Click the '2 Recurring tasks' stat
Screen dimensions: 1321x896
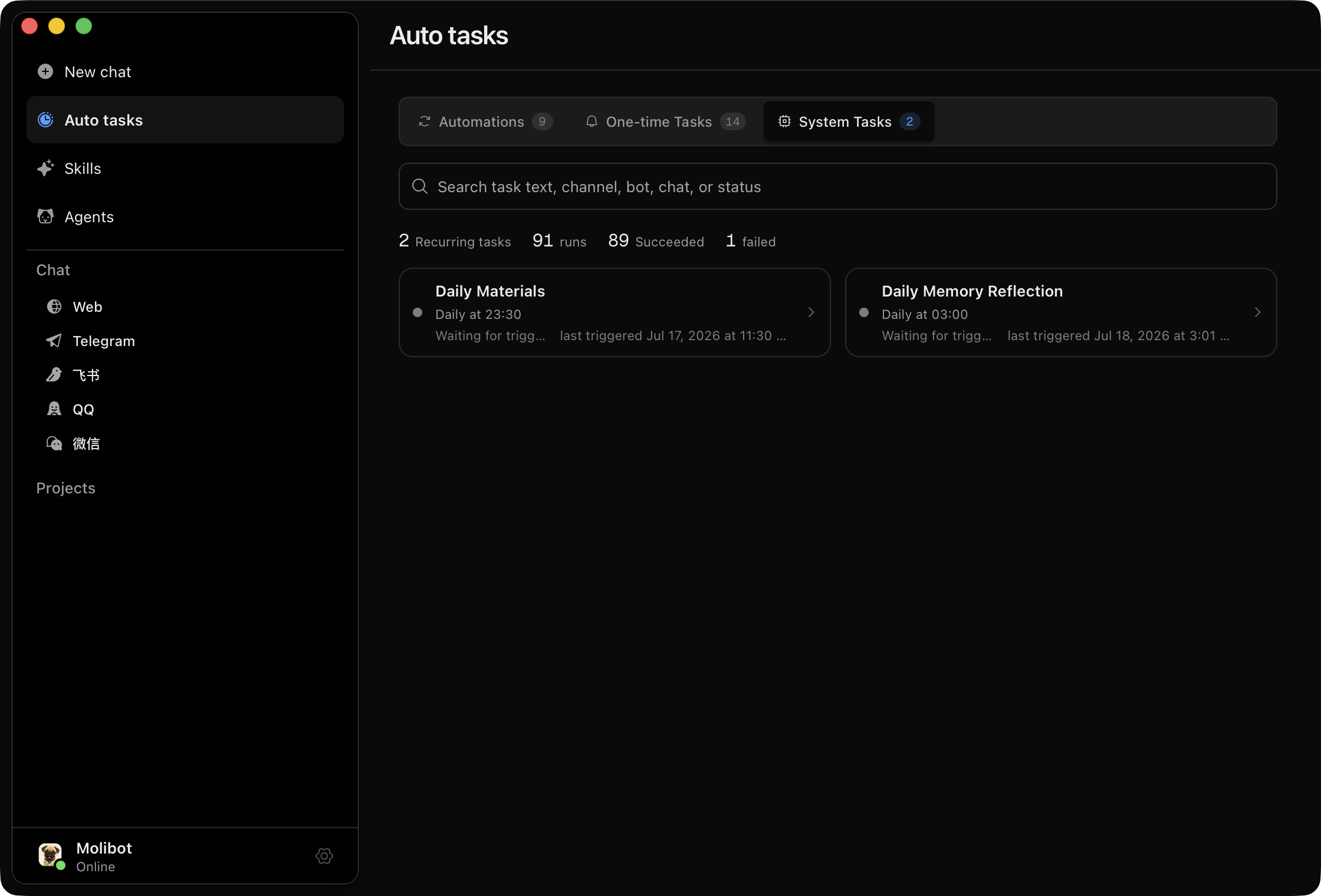pos(455,241)
